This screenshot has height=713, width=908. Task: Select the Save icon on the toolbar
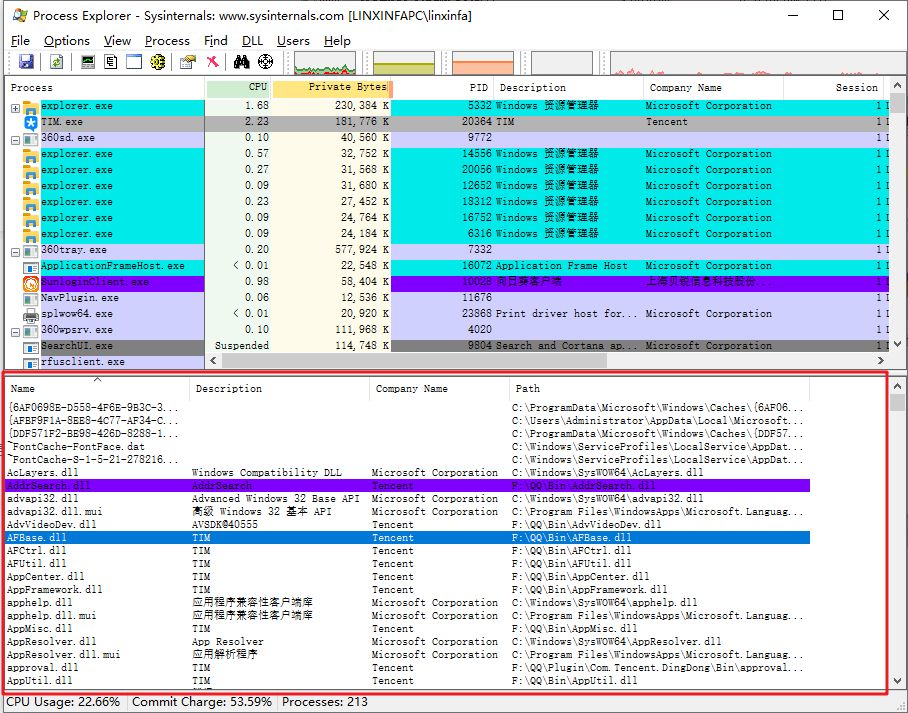click(25, 61)
